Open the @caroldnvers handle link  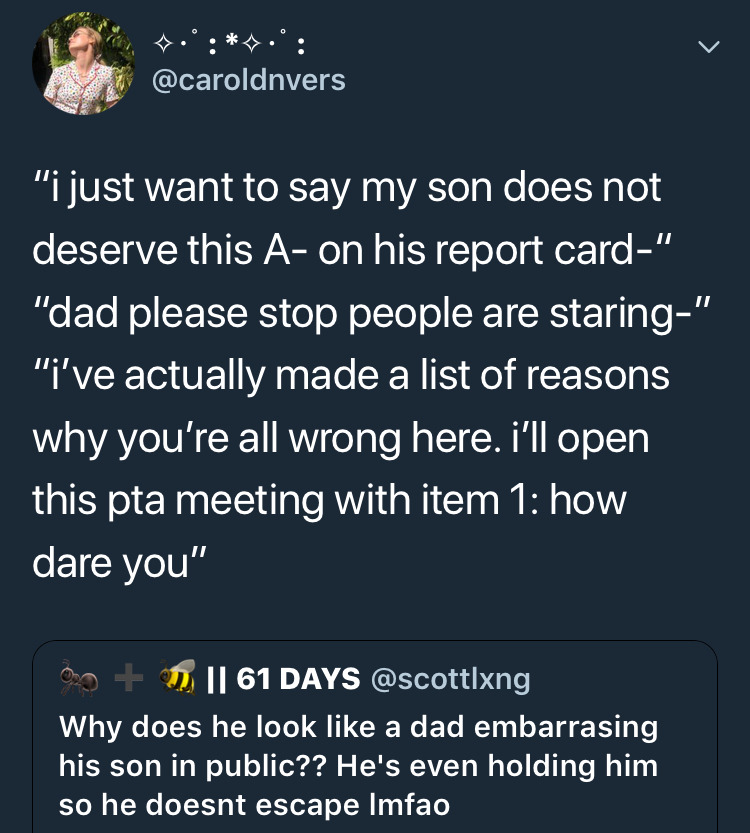(x=248, y=81)
